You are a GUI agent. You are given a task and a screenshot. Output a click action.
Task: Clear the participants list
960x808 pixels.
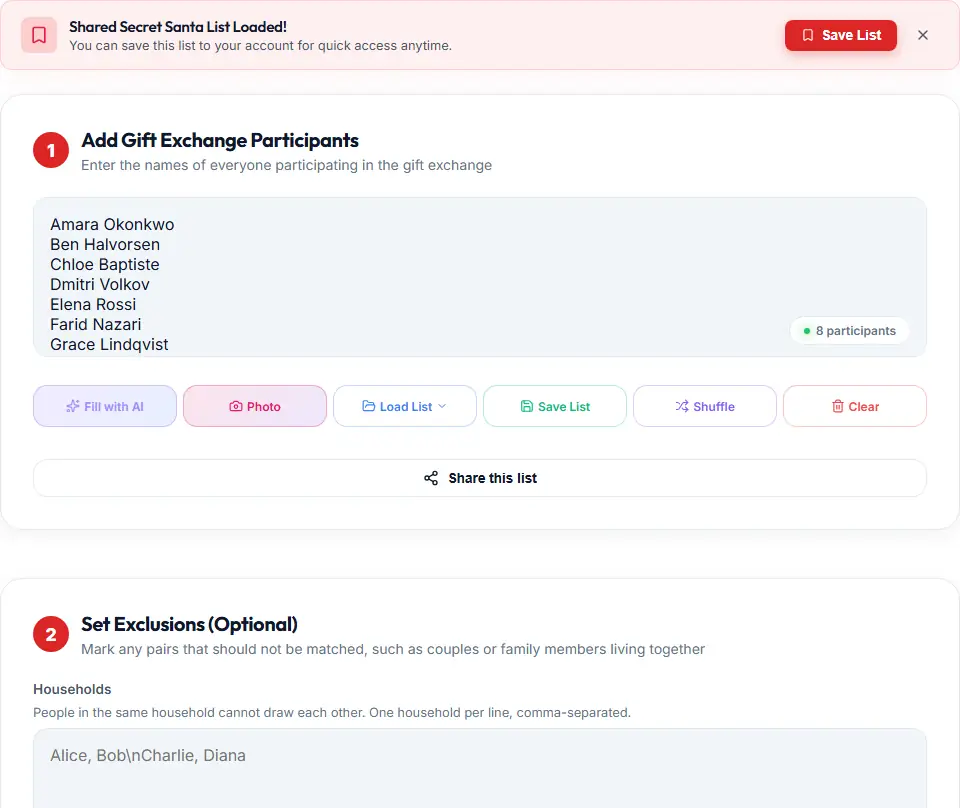point(855,406)
